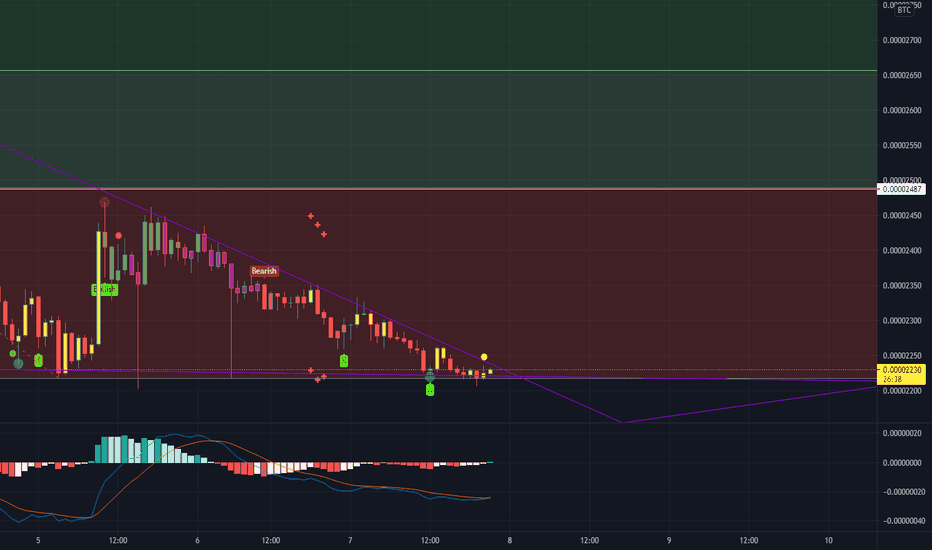Click the 0.00002400 price axis label
The image size is (932, 550).
pyautogui.click(x=902, y=251)
